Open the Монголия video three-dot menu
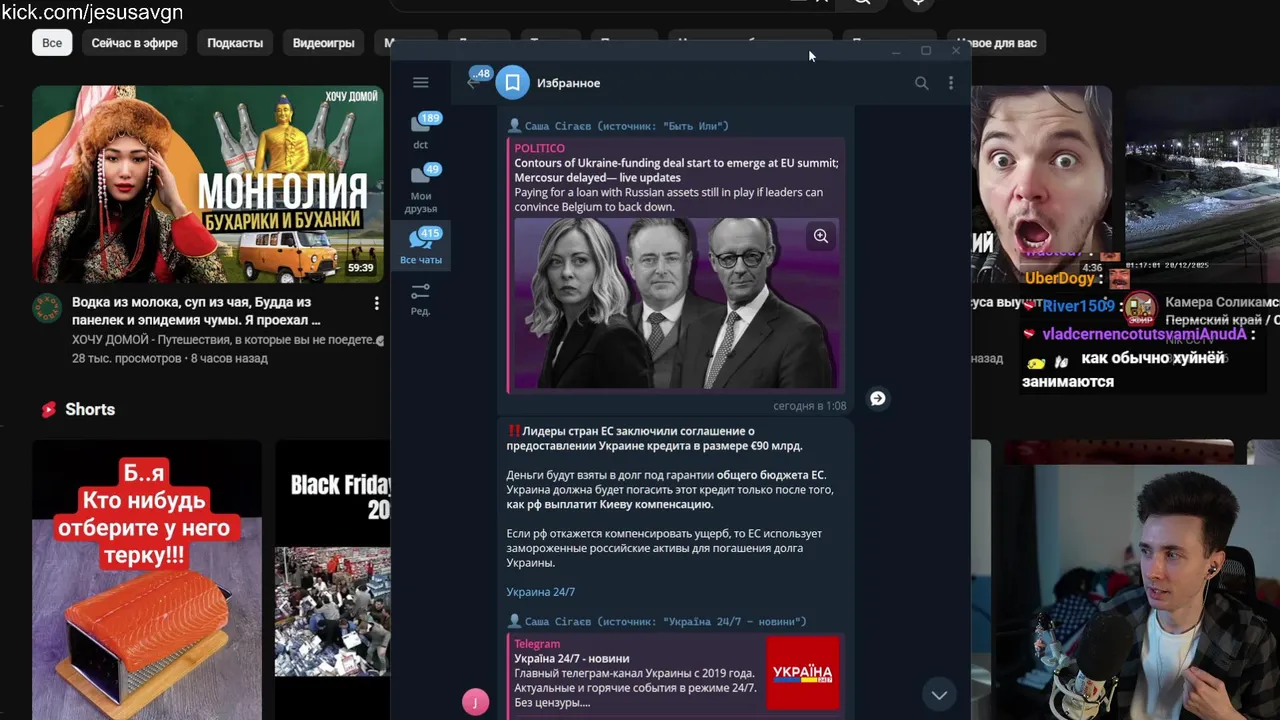 (x=376, y=303)
